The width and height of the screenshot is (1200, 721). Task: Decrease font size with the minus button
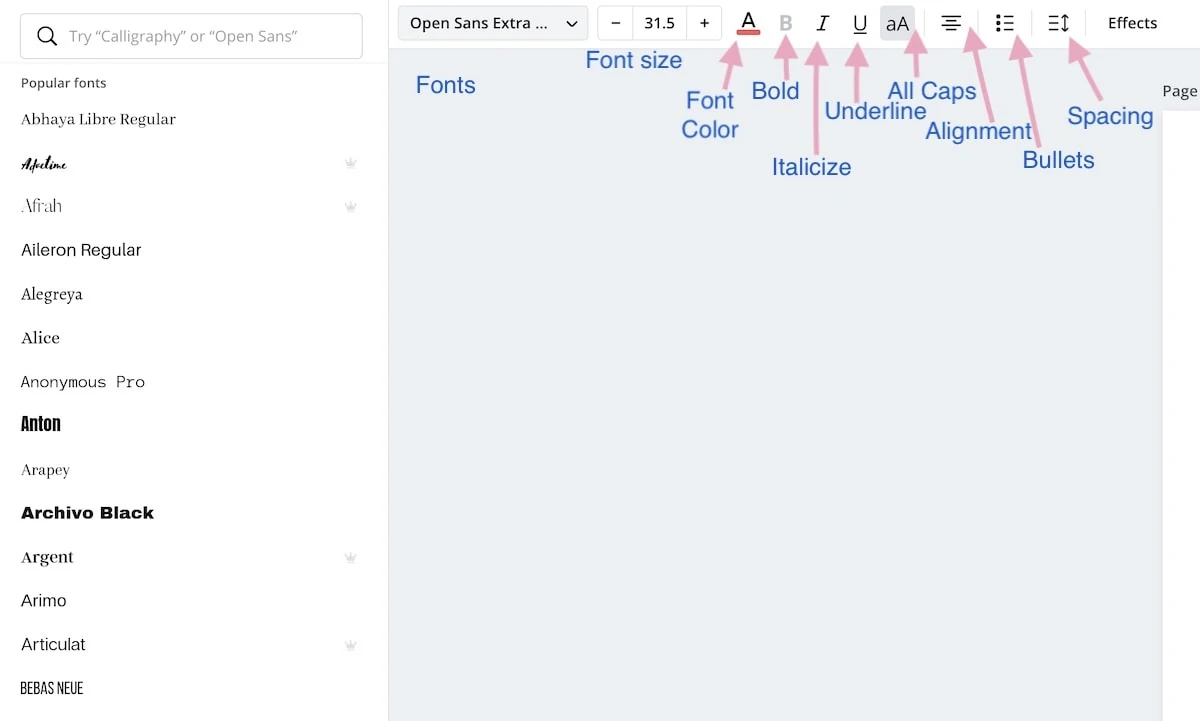(x=616, y=23)
